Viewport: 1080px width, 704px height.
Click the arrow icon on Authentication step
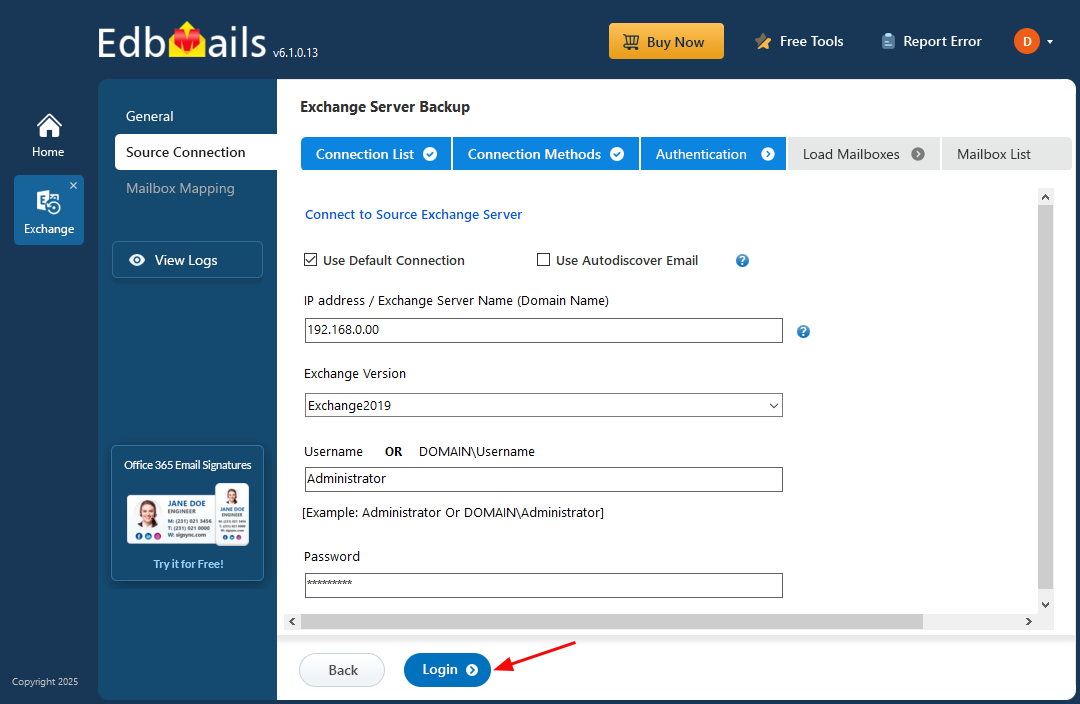click(x=768, y=154)
